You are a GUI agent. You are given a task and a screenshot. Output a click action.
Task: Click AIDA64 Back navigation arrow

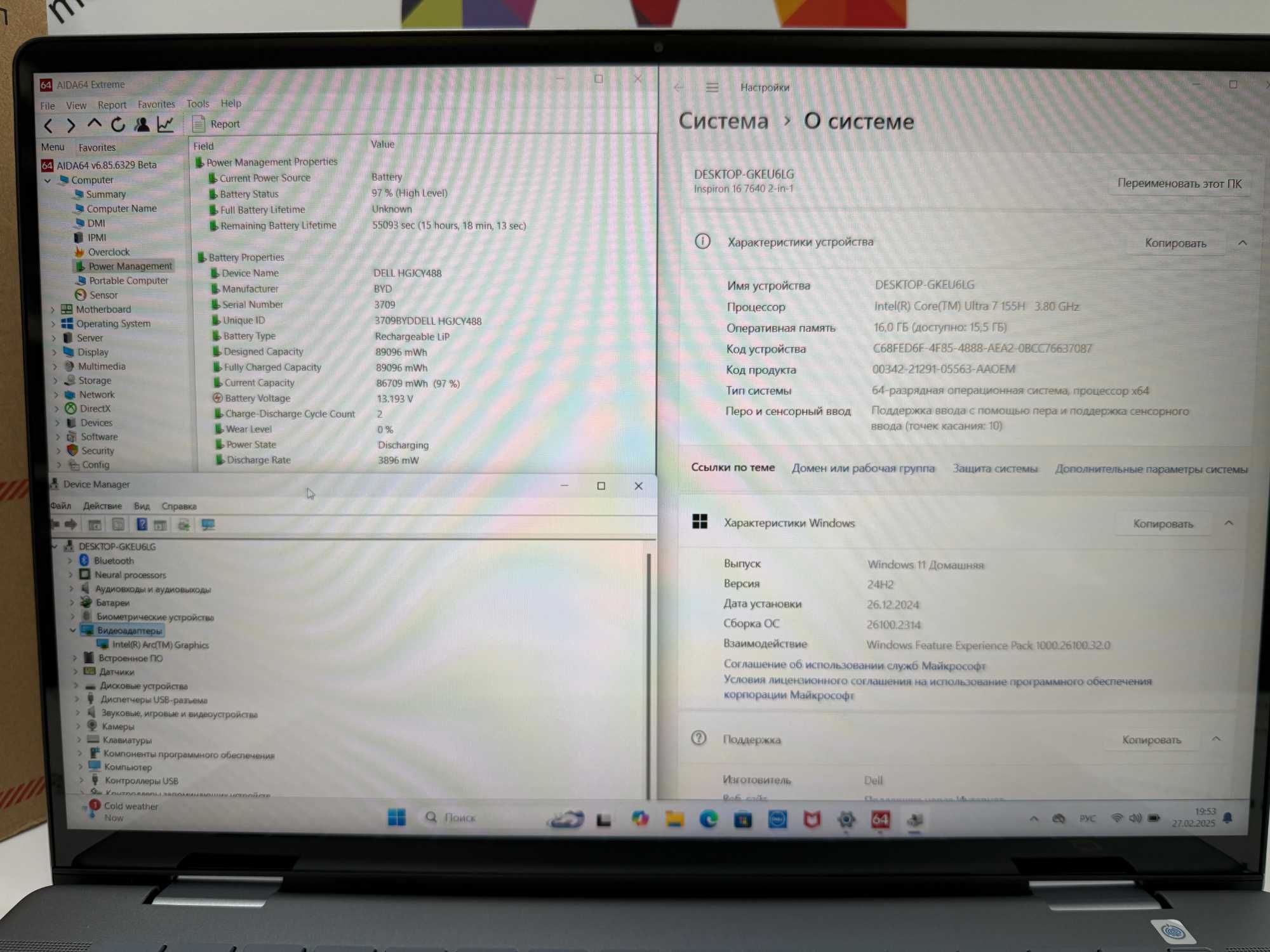[48, 126]
